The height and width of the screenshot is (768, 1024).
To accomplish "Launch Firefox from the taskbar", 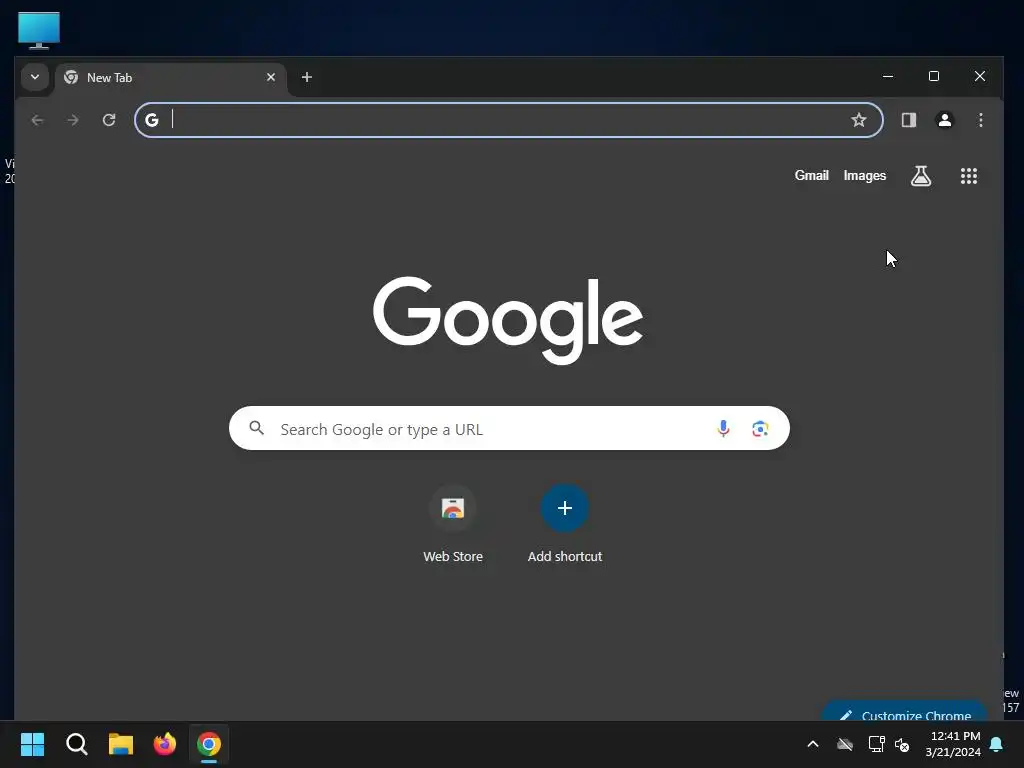I will pyautogui.click(x=165, y=744).
